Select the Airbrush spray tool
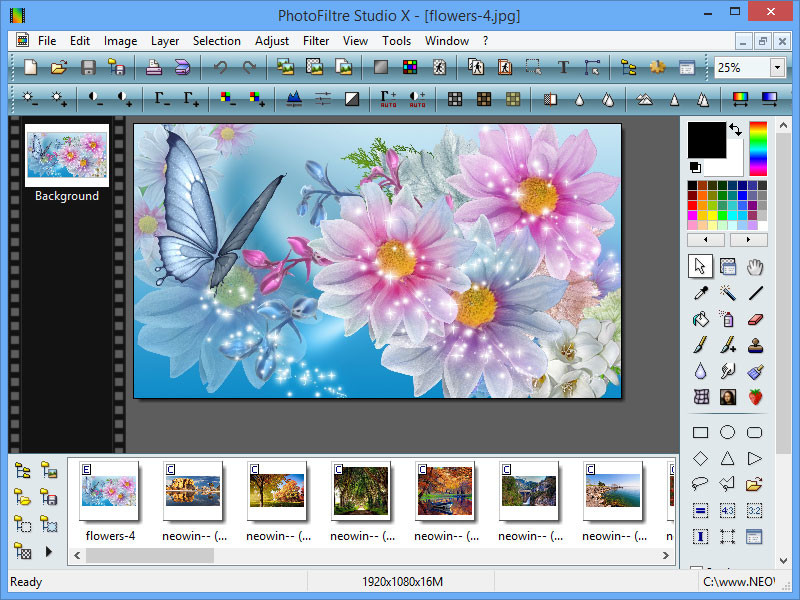This screenshot has height=600, width=800. click(x=727, y=320)
